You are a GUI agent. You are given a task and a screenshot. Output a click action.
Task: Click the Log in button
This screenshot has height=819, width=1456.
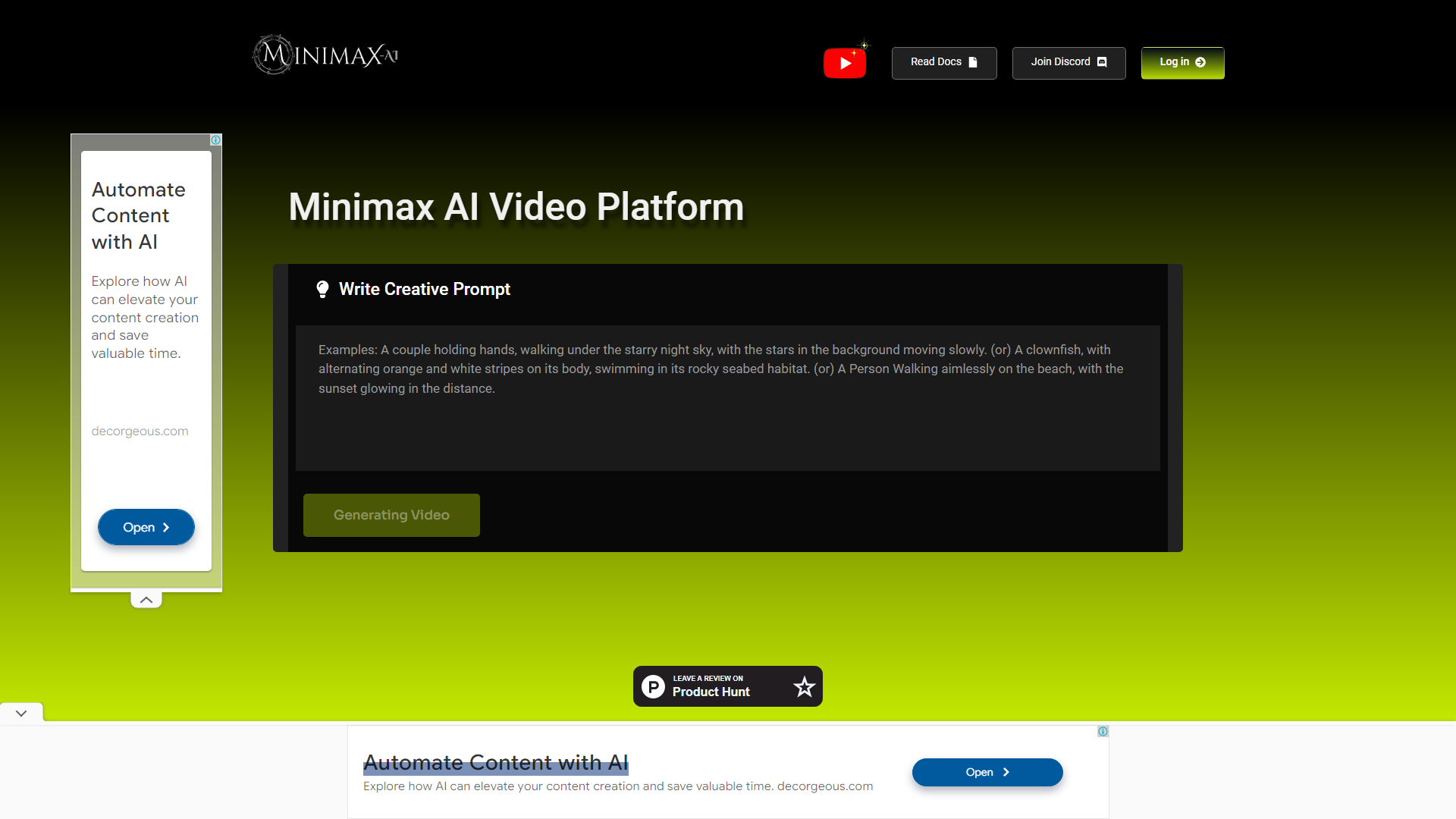click(x=1183, y=62)
